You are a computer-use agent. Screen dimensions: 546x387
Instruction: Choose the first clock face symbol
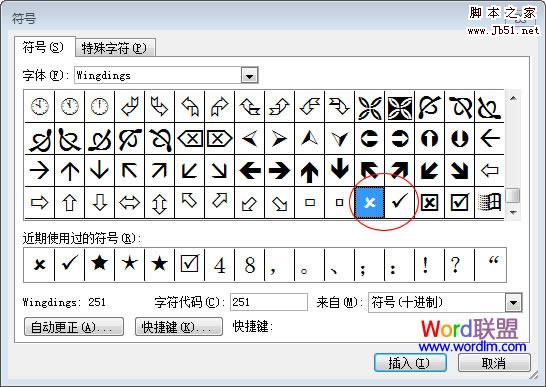pyautogui.click(x=39, y=106)
